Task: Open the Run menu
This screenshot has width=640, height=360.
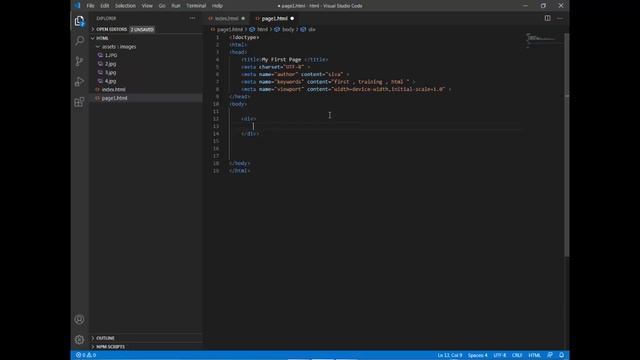Action: pyautogui.click(x=176, y=6)
